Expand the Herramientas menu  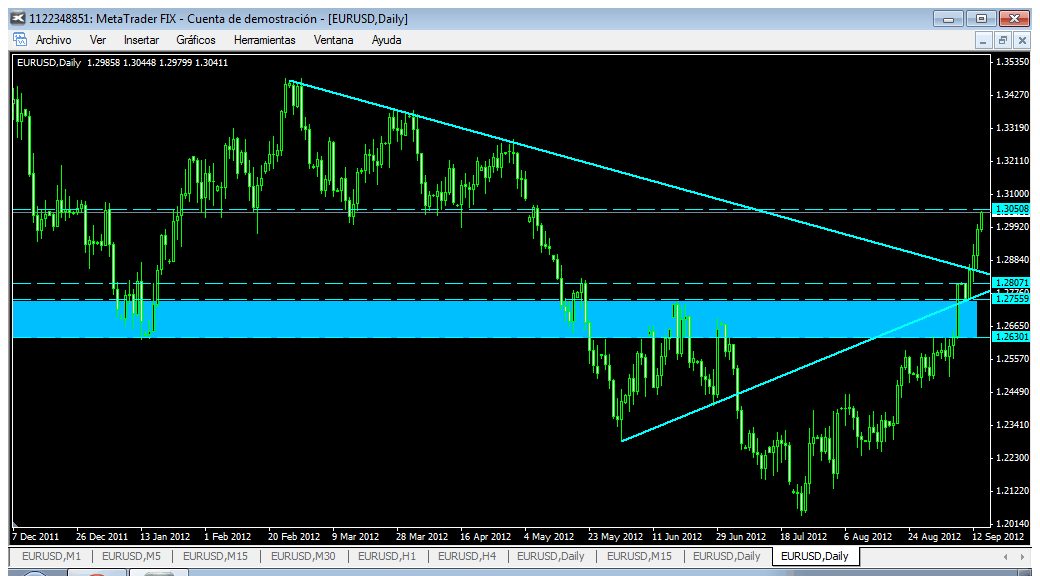tap(265, 40)
